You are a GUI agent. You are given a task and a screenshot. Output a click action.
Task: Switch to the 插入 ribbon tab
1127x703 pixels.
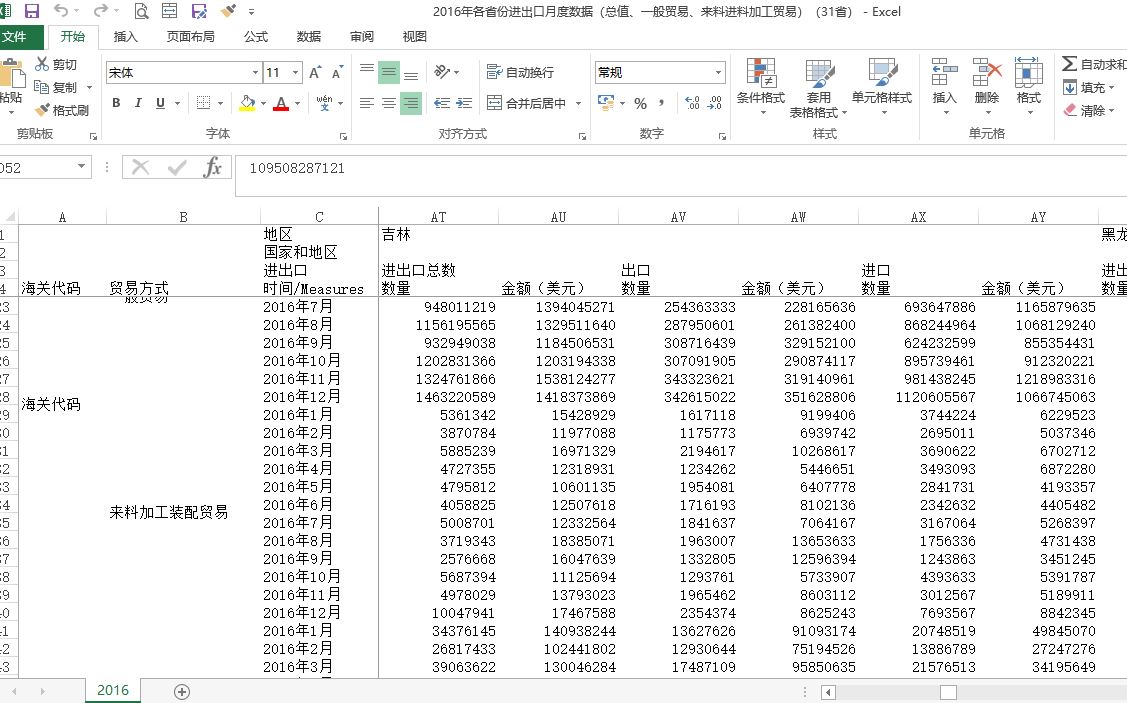(126, 37)
